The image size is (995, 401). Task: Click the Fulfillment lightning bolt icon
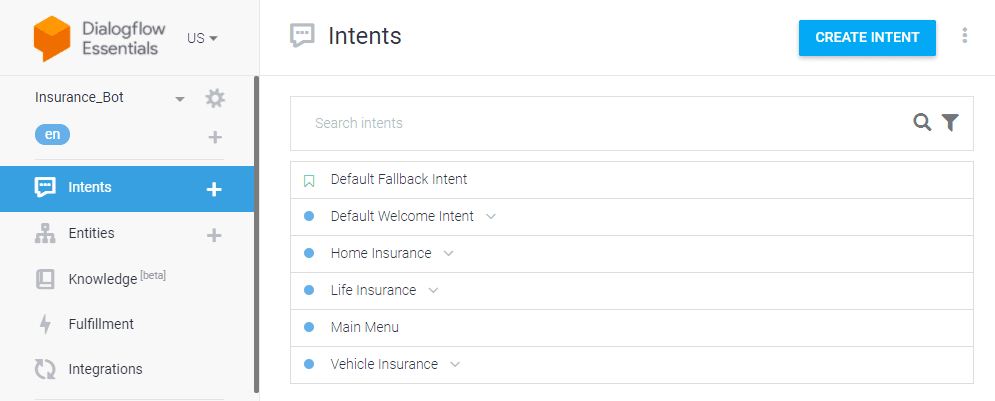[x=44, y=324]
